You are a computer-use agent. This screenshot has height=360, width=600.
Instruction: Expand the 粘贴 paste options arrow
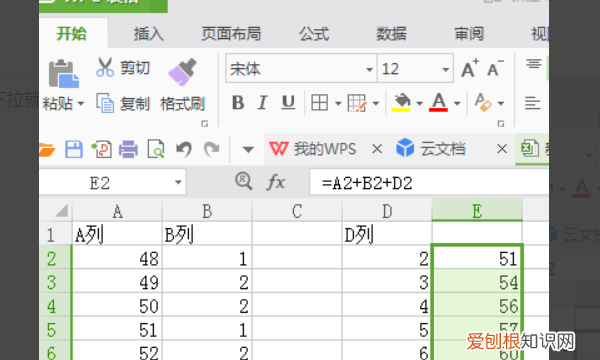click(80, 103)
